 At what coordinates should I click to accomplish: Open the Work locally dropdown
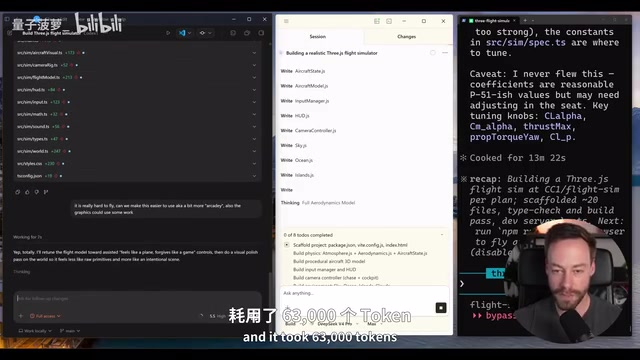pos(35,331)
